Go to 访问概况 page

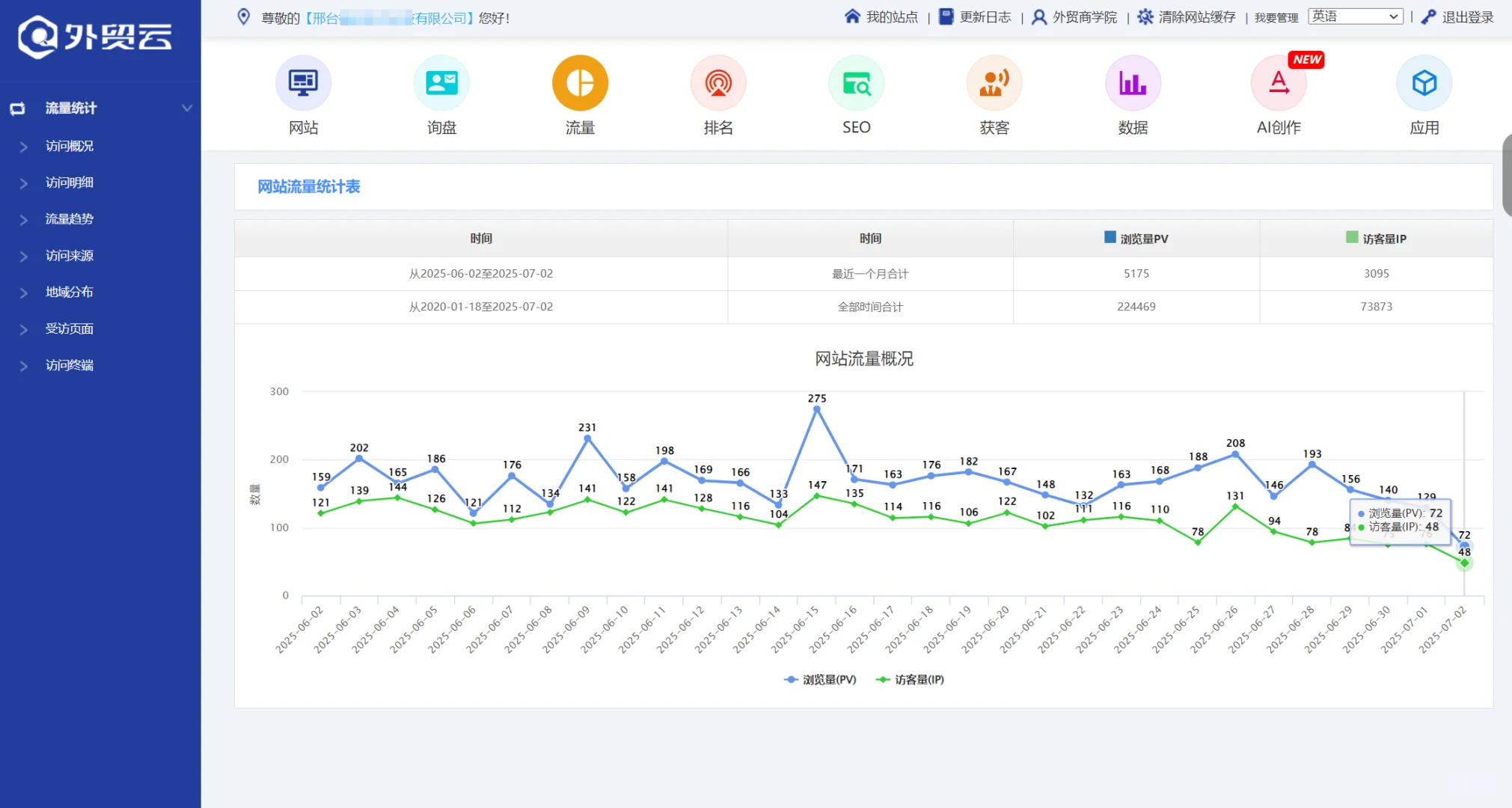click(70, 146)
